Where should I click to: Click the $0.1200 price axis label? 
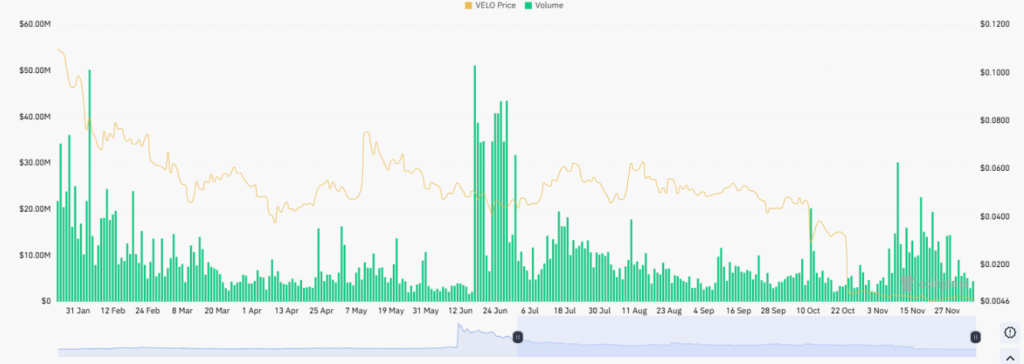(995, 24)
